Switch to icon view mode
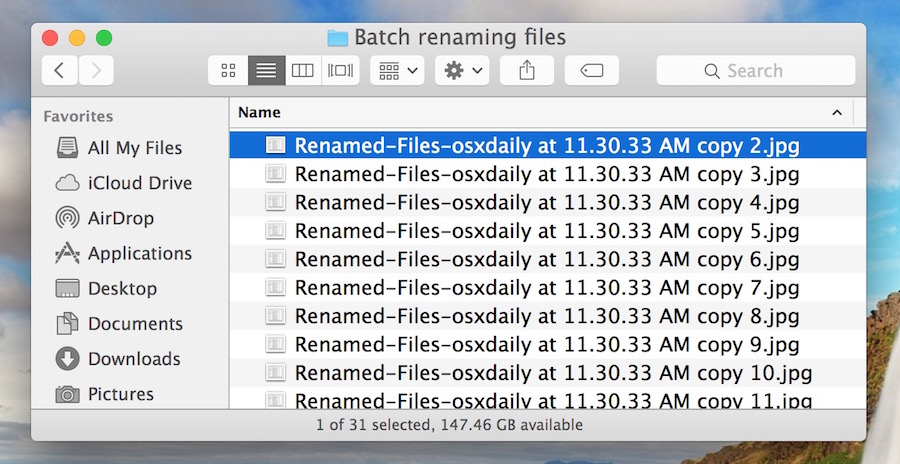The image size is (900, 464). click(x=228, y=71)
